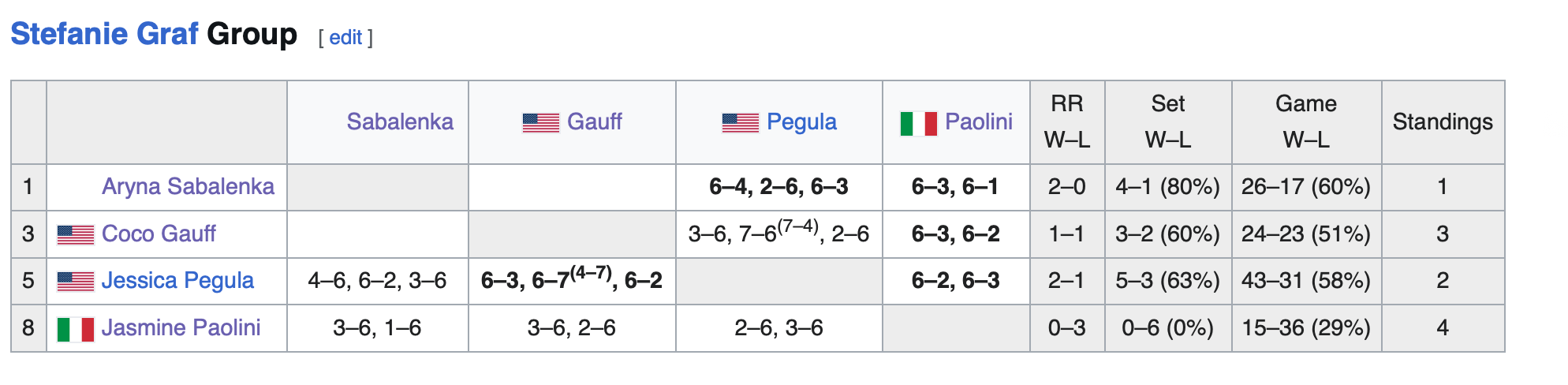Click the US flag beside Gauff header
Image resolution: width=1568 pixels, height=385 pixels.
tap(540, 122)
